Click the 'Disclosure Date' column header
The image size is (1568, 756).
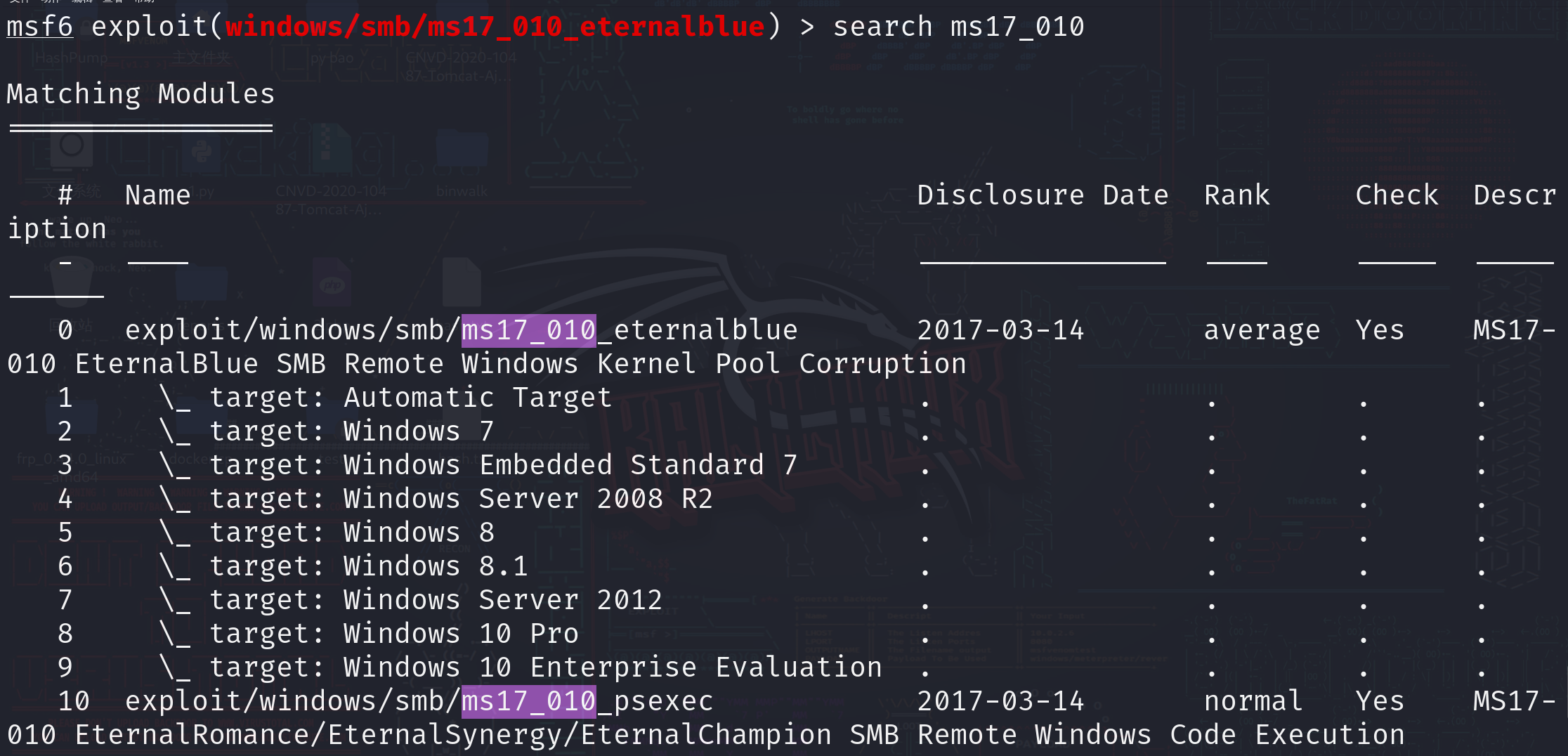(1043, 195)
